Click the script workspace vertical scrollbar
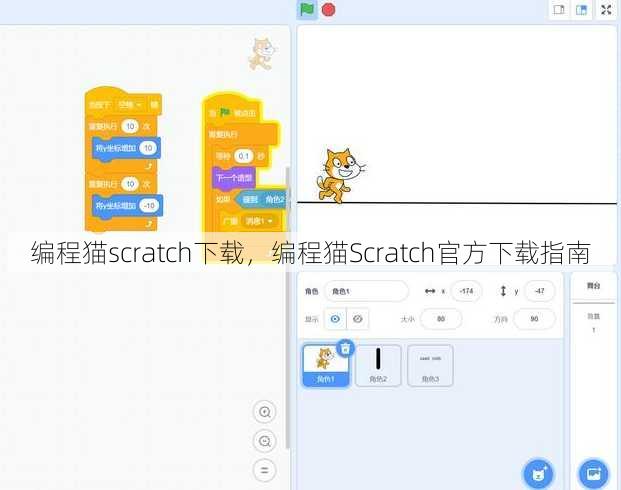The width and height of the screenshot is (621, 490). tap(288, 308)
